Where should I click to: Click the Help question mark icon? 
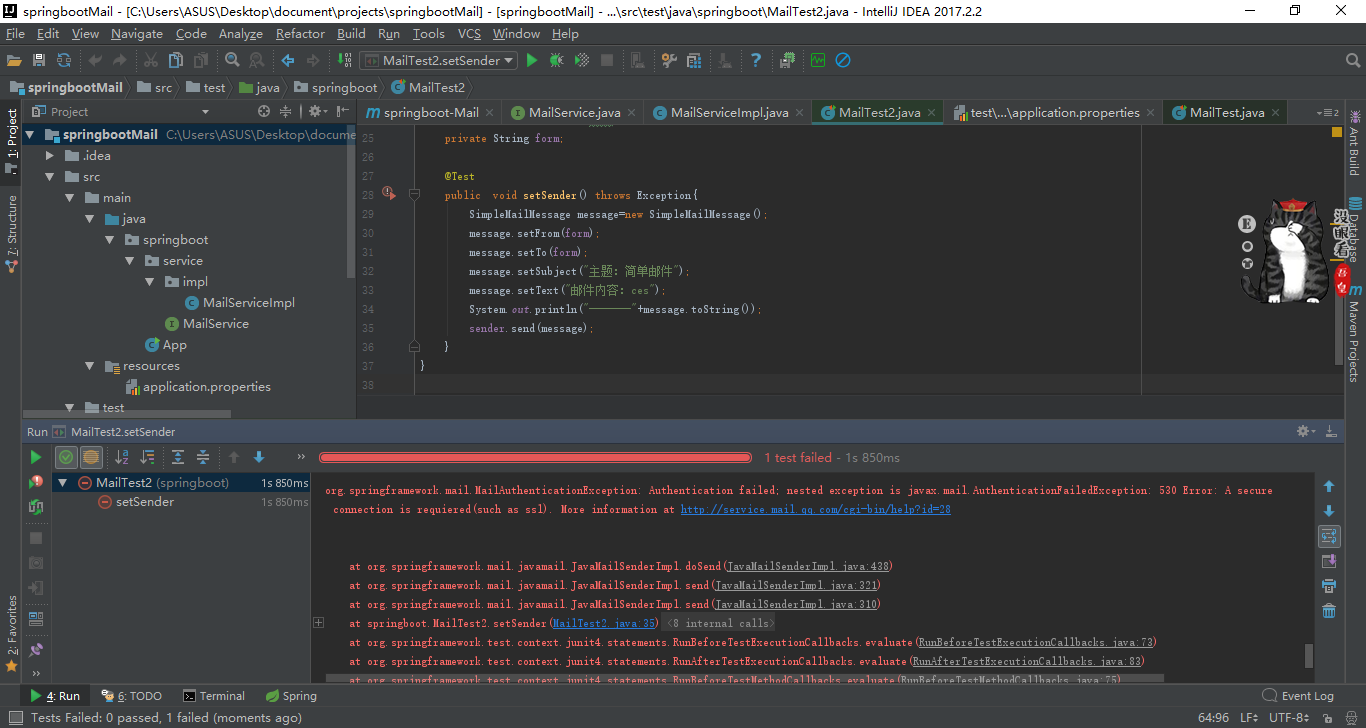756,60
